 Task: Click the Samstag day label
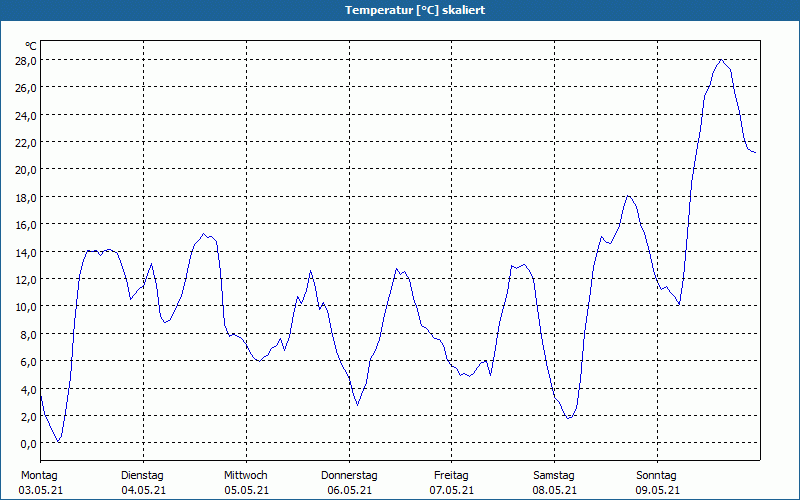[x=554, y=475]
